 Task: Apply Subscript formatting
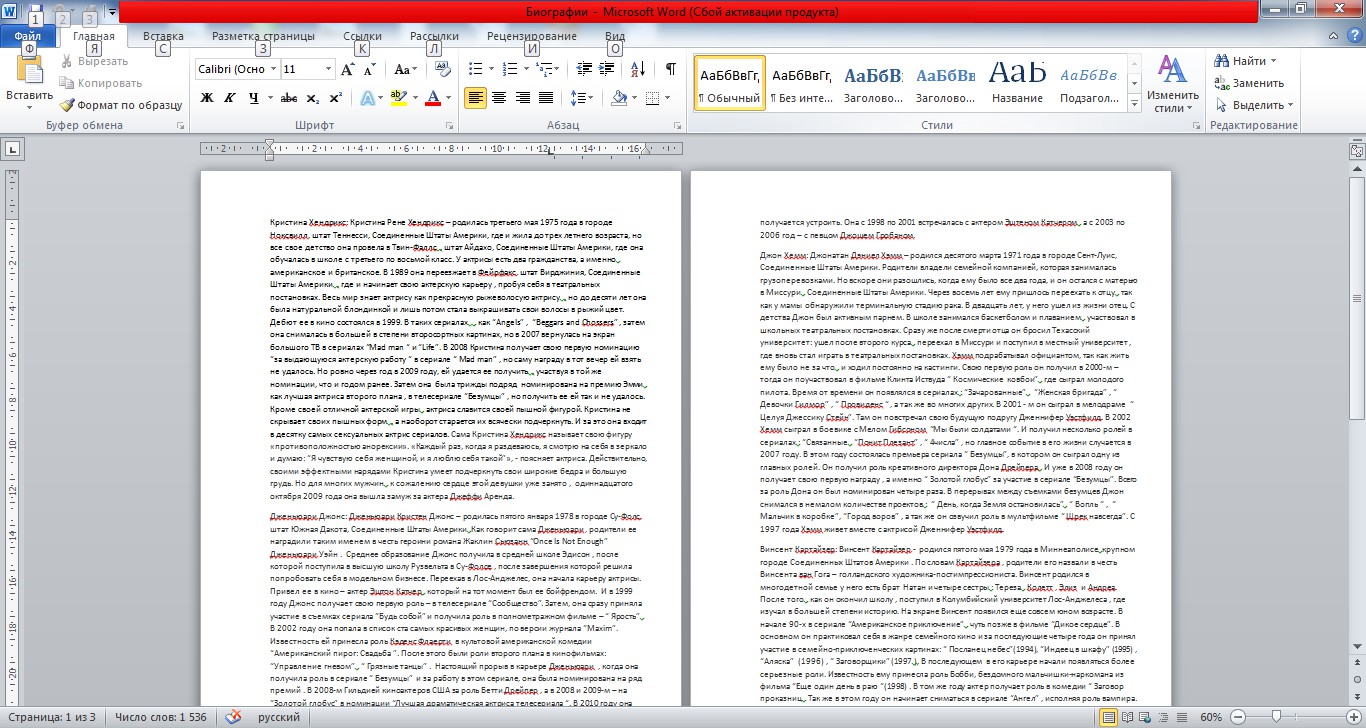(x=313, y=98)
